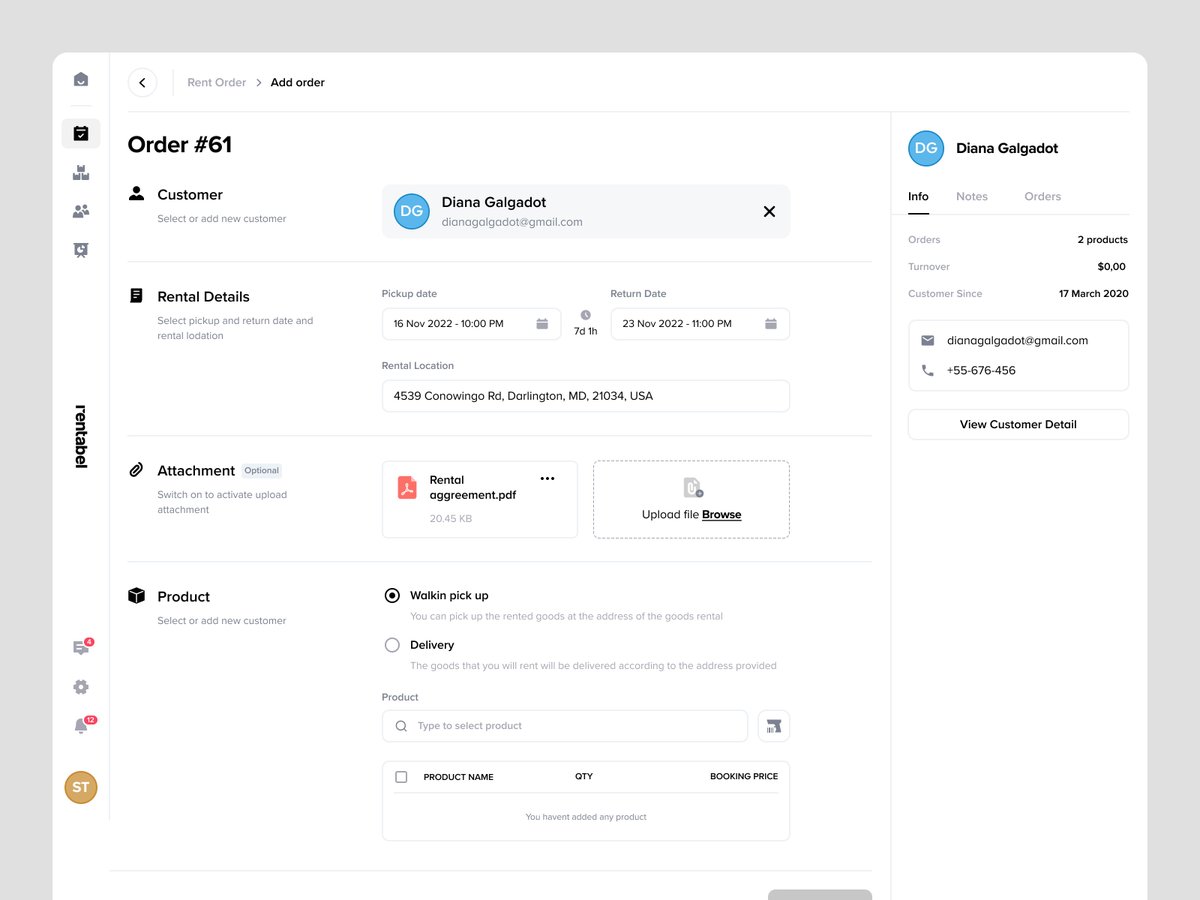Open the inventory boxes sidebar icon
The width and height of the screenshot is (1200, 900).
(81, 173)
